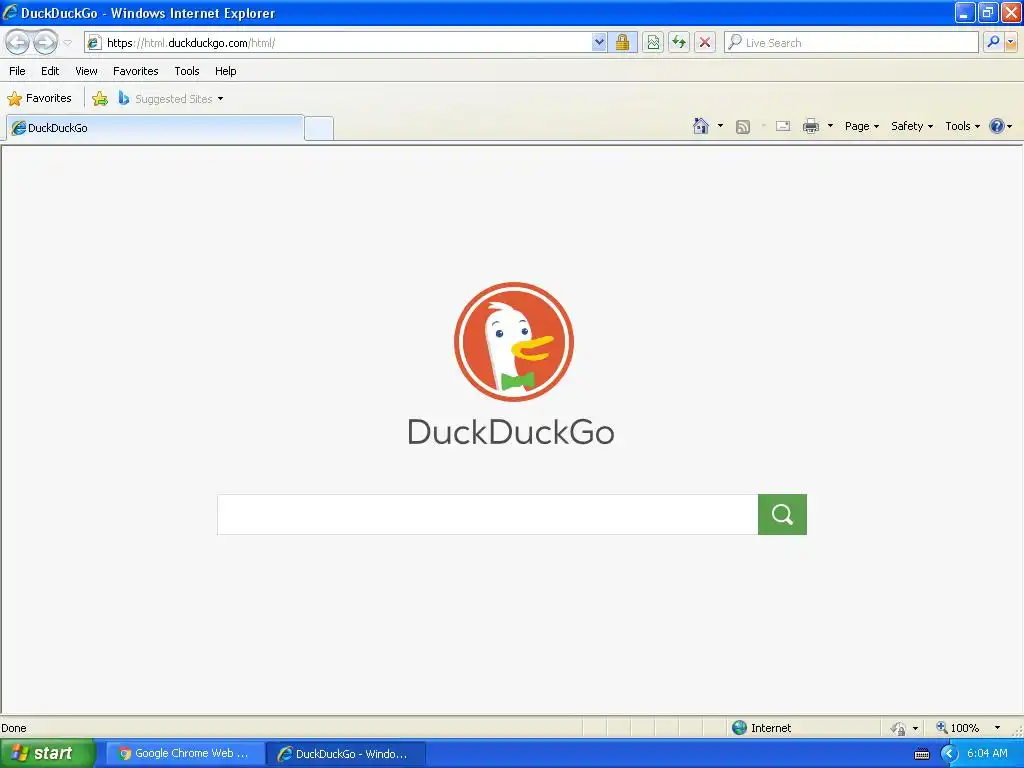Open the Tools menu in menu bar
This screenshot has height=768, width=1024.
tap(187, 71)
